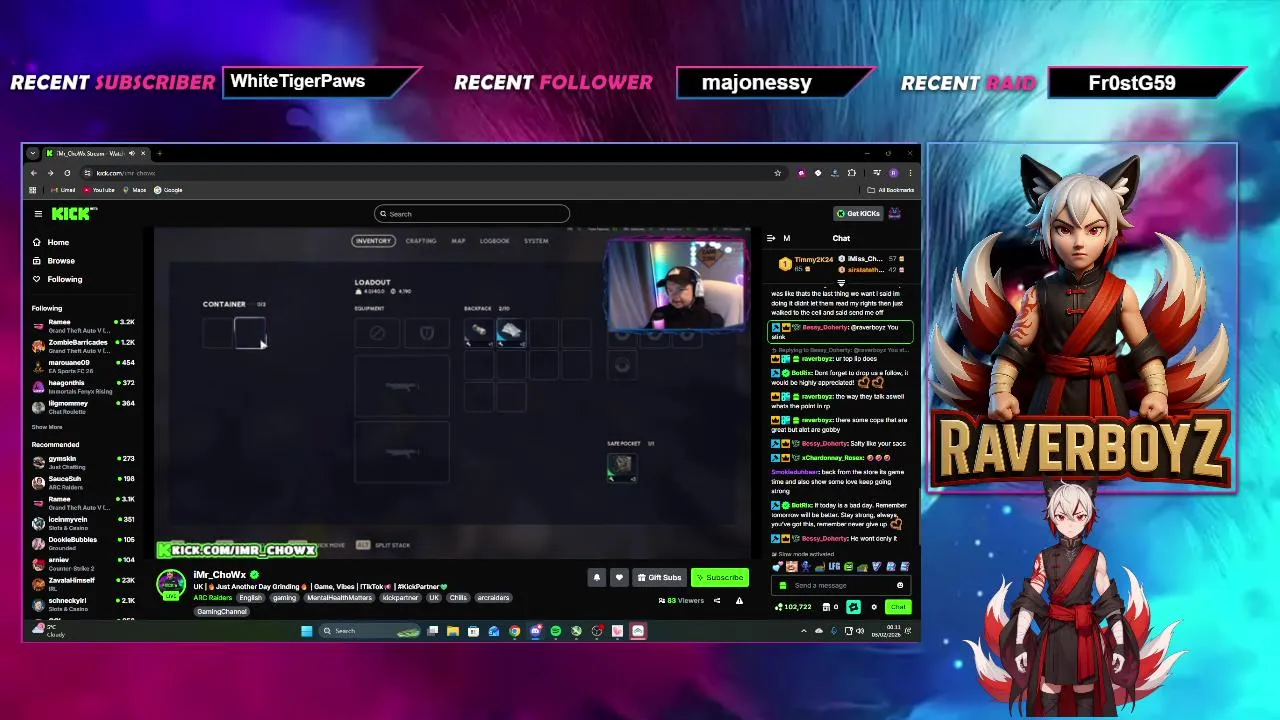Open DookieBubbles channel in Recommended list
This screenshot has height=720, width=1280.
(83, 543)
